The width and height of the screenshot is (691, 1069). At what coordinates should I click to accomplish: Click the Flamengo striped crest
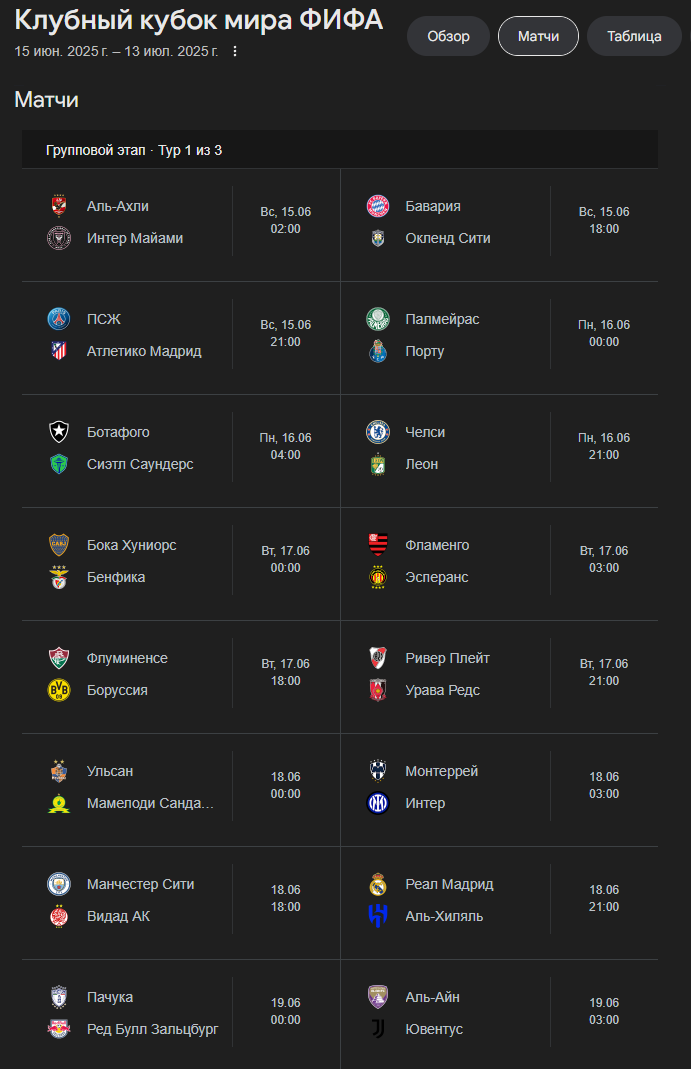click(x=378, y=545)
